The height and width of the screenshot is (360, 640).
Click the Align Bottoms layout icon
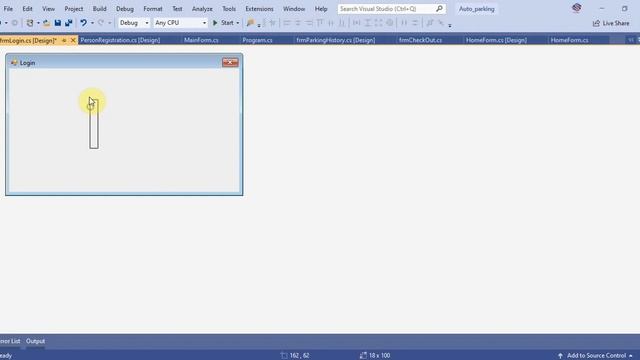[x=342, y=23]
